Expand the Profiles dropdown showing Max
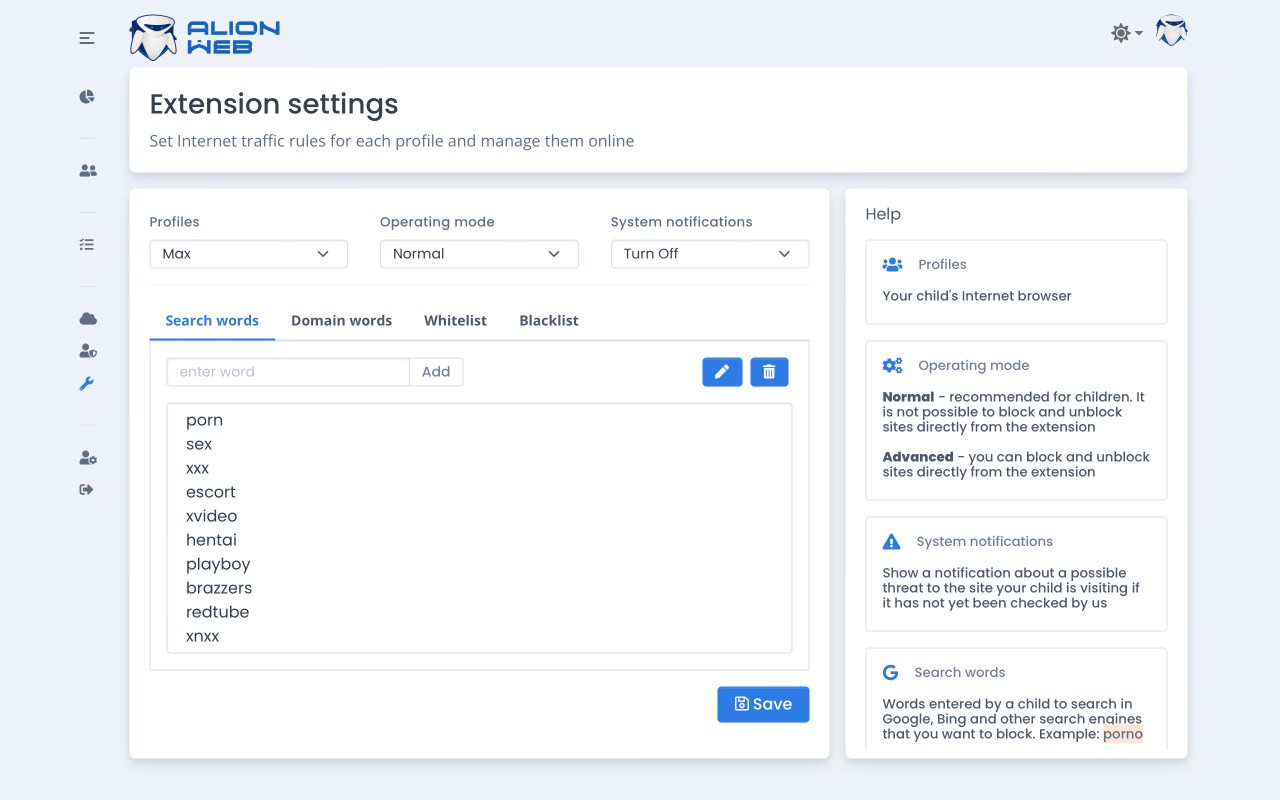Screen dimensions: 1280x800 (248, 254)
